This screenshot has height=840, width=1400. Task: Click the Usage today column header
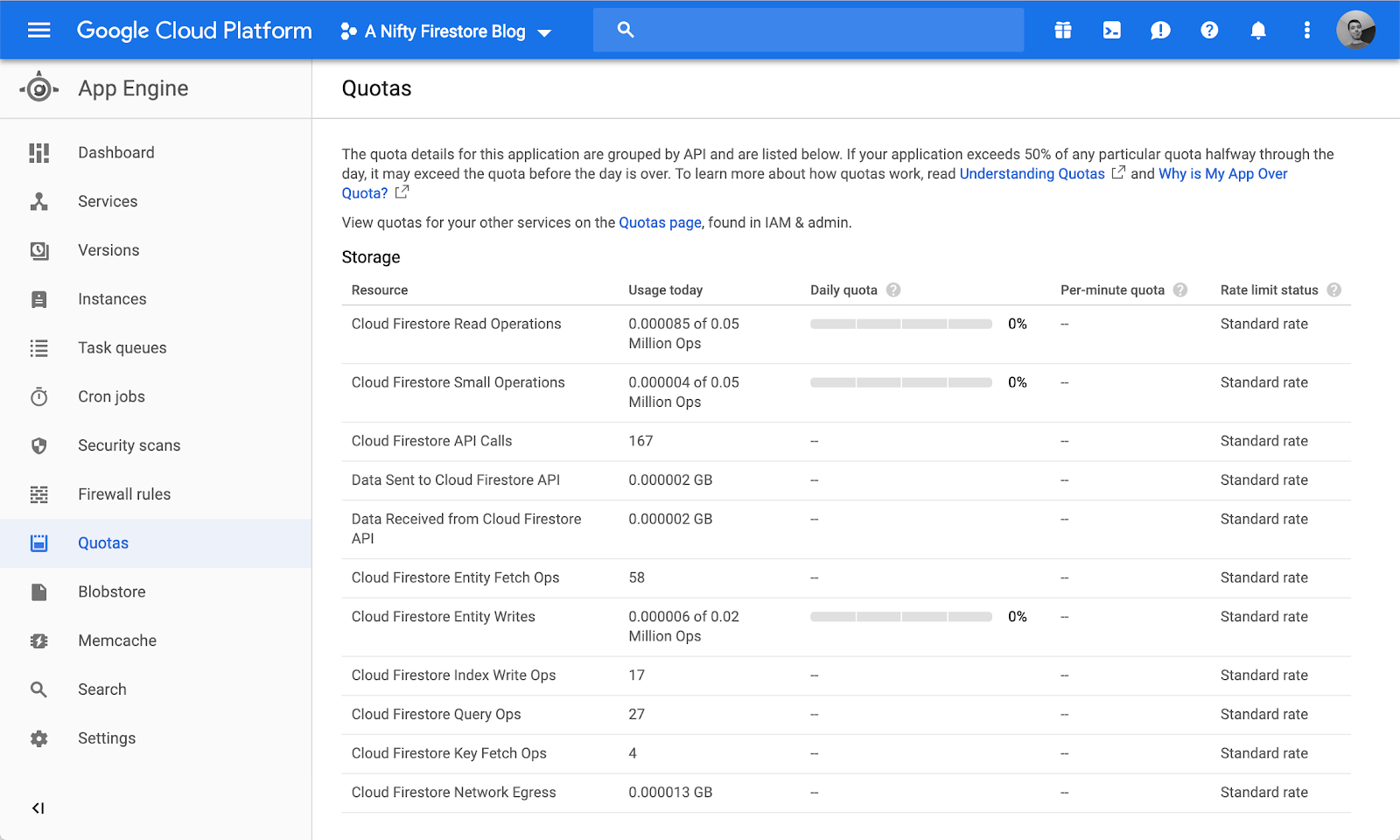[665, 290]
